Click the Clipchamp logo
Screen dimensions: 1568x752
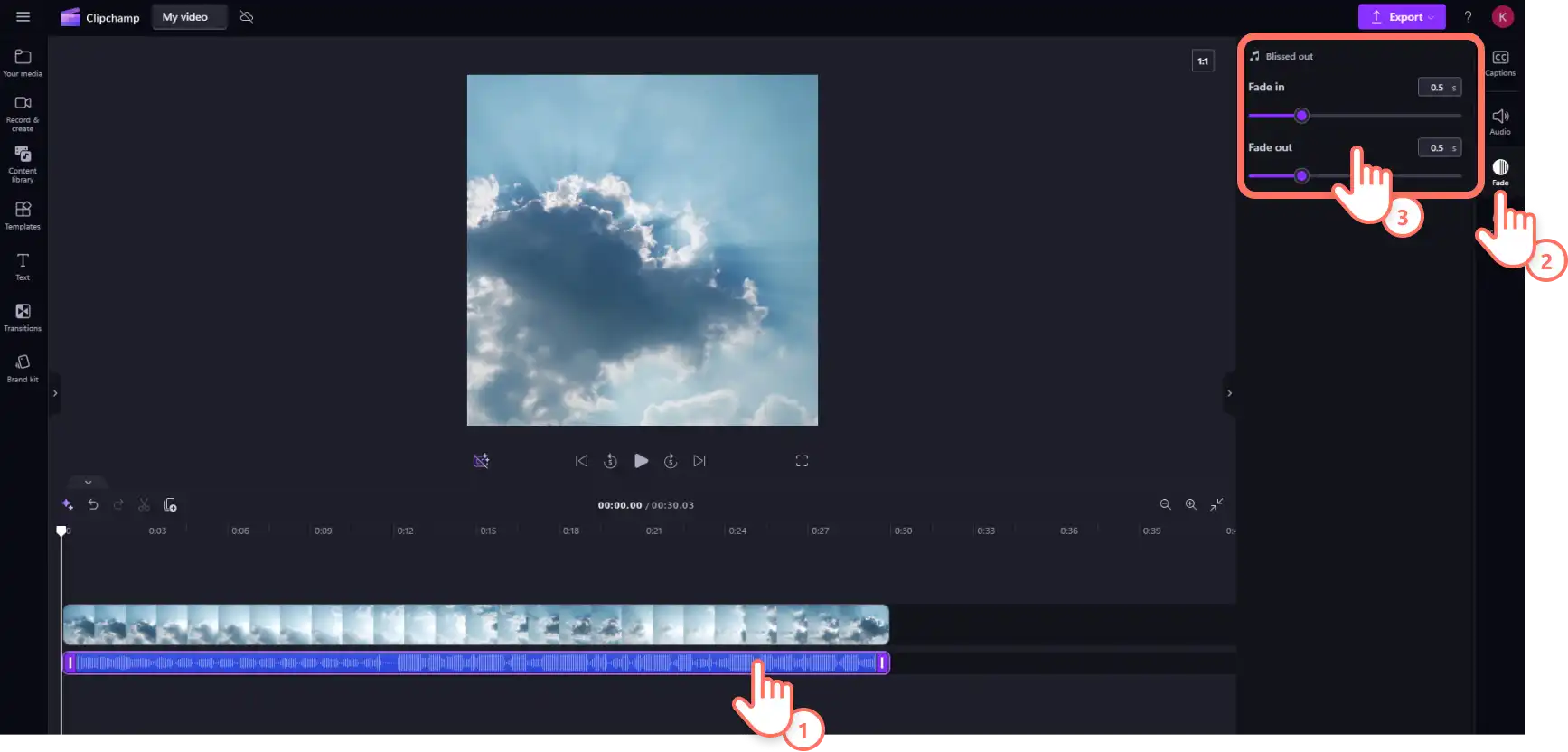click(x=100, y=17)
